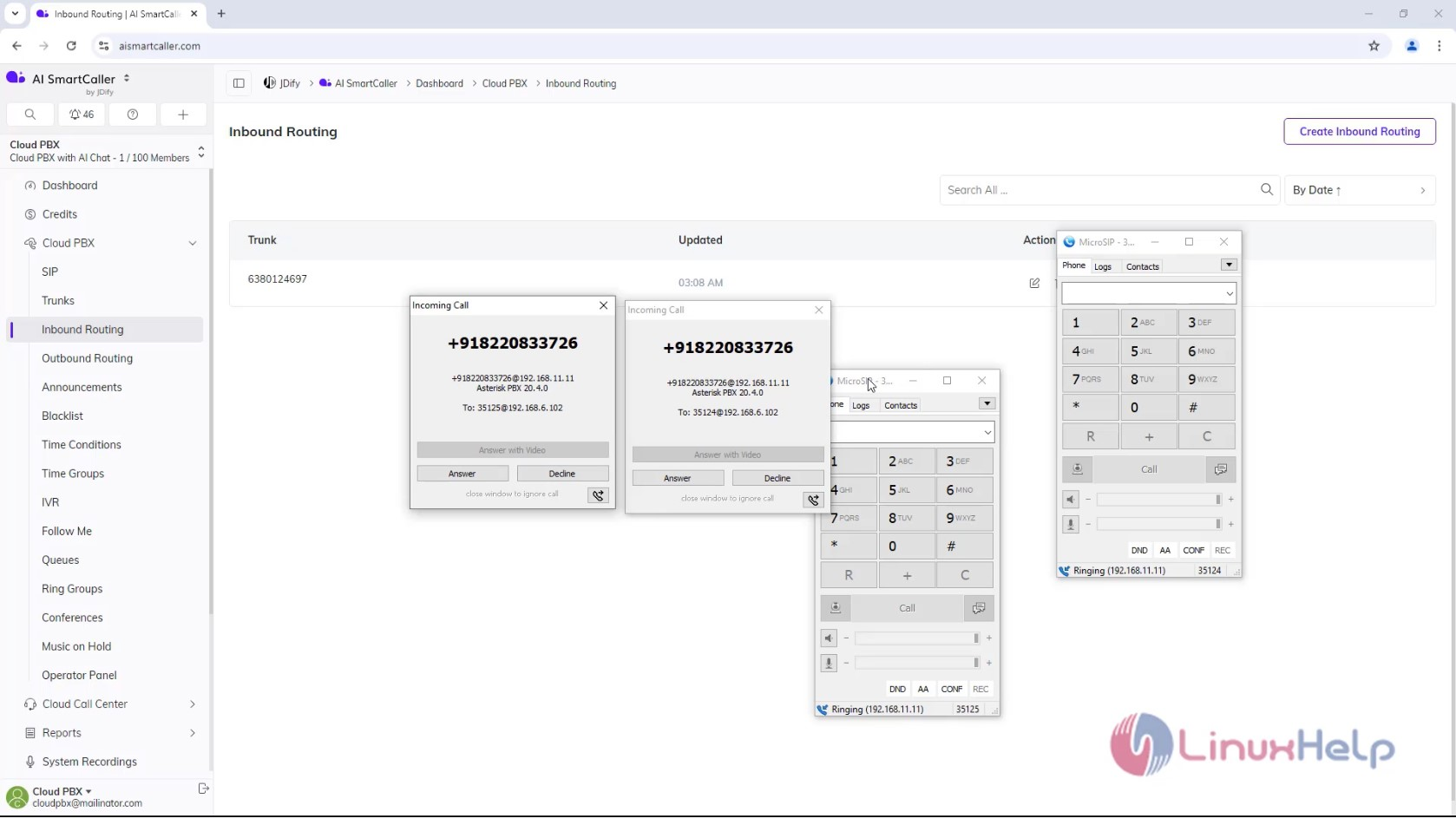The height and width of the screenshot is (818, 1456).
Task: Open Ring Groups in the sidebar
Action: [x=72, y=589]
